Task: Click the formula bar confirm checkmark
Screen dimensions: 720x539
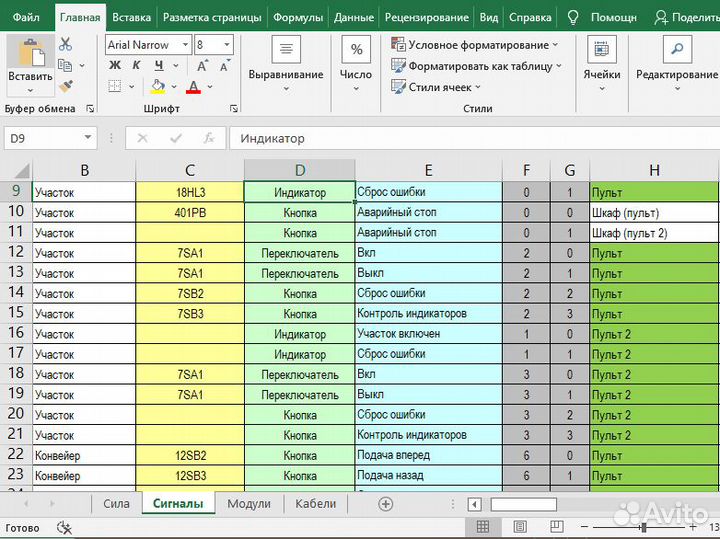Action: (176, 138)
